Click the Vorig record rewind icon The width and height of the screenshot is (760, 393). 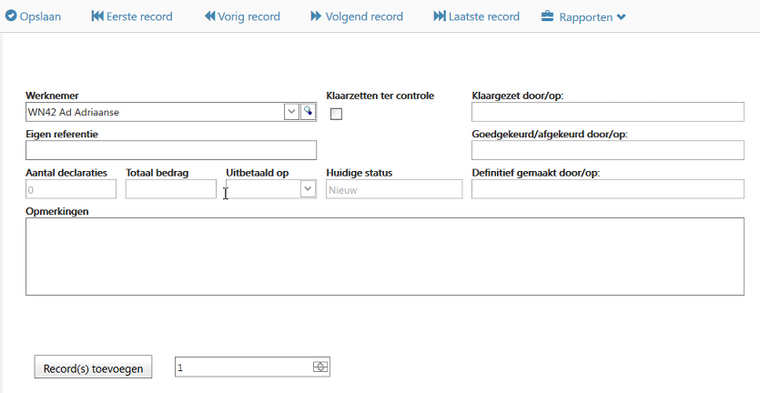point(209,16)
